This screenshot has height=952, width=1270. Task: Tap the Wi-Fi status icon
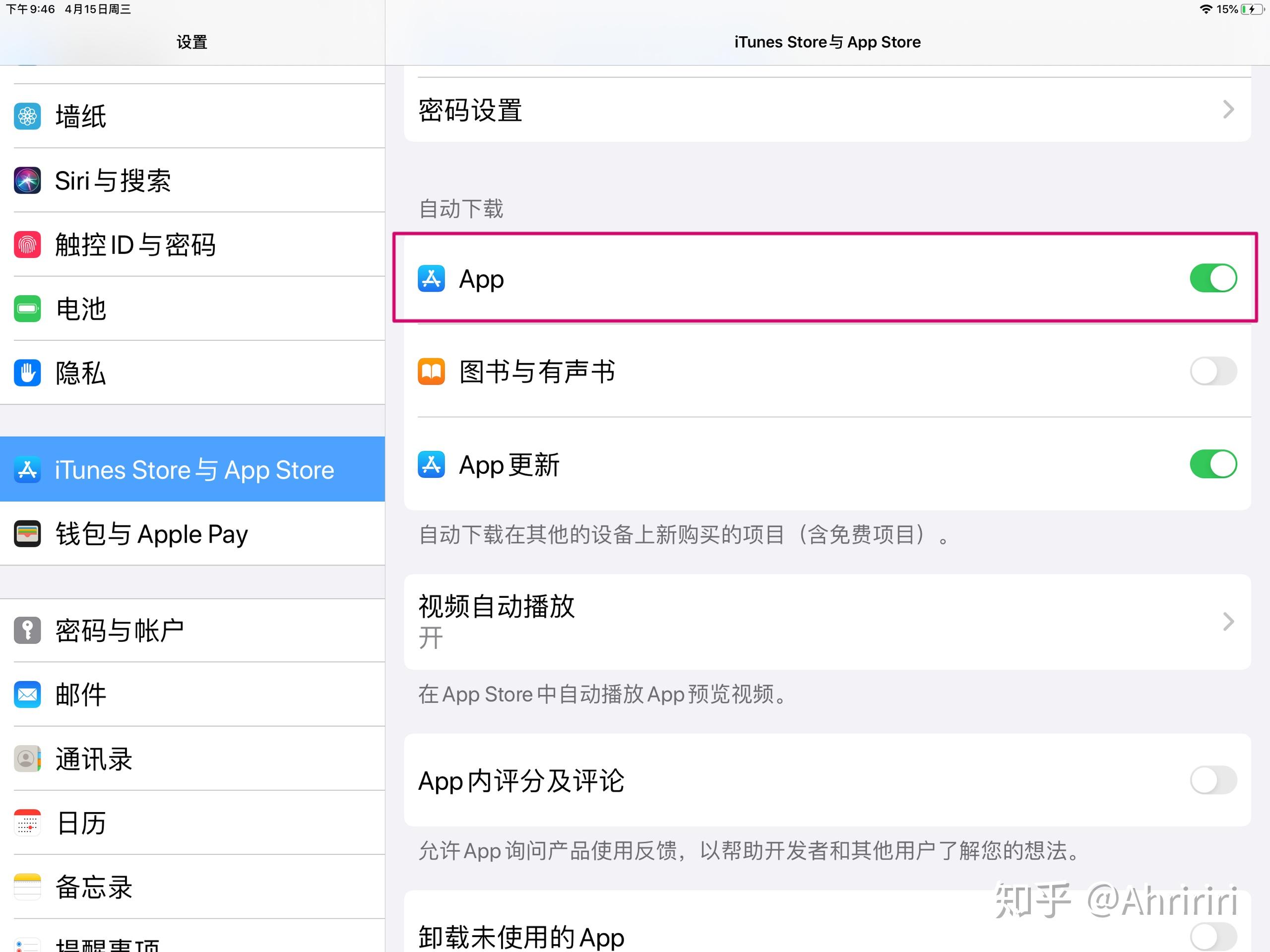tap(1206, 9)
